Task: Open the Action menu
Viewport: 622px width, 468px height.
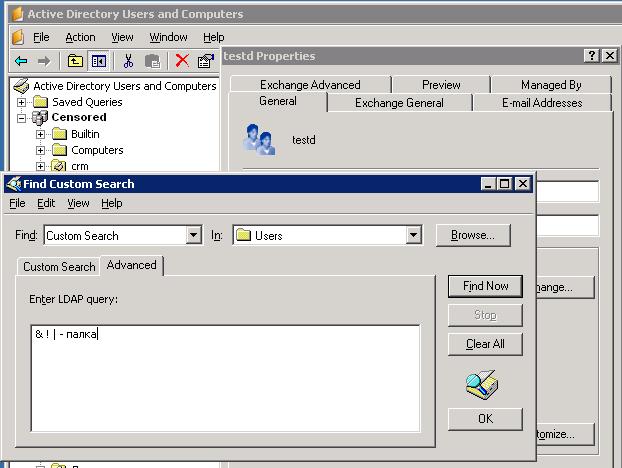Action: [x=80, y=37]
